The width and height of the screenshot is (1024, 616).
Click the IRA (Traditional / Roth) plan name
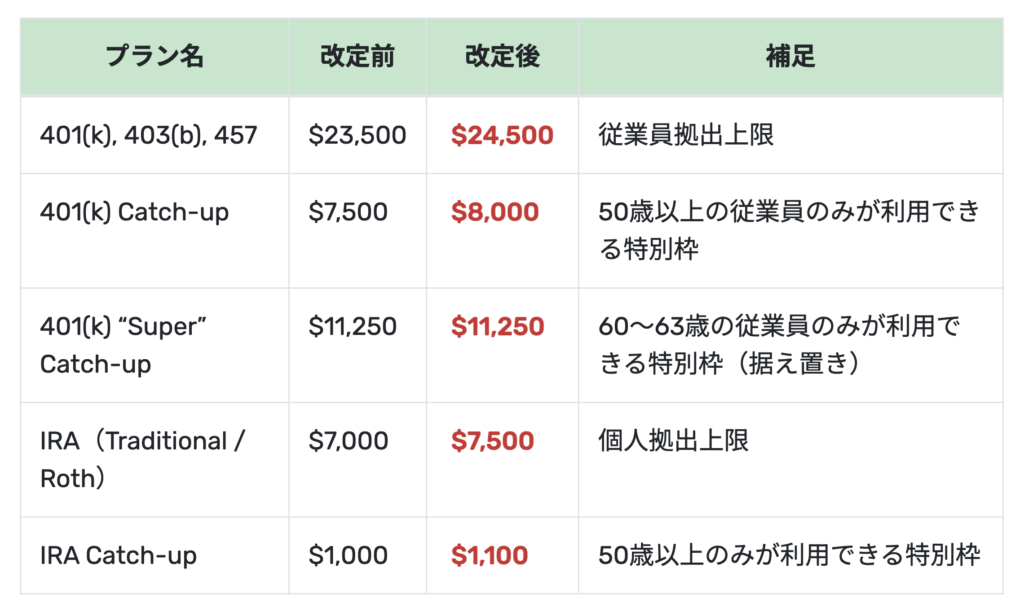coord(142,459)
